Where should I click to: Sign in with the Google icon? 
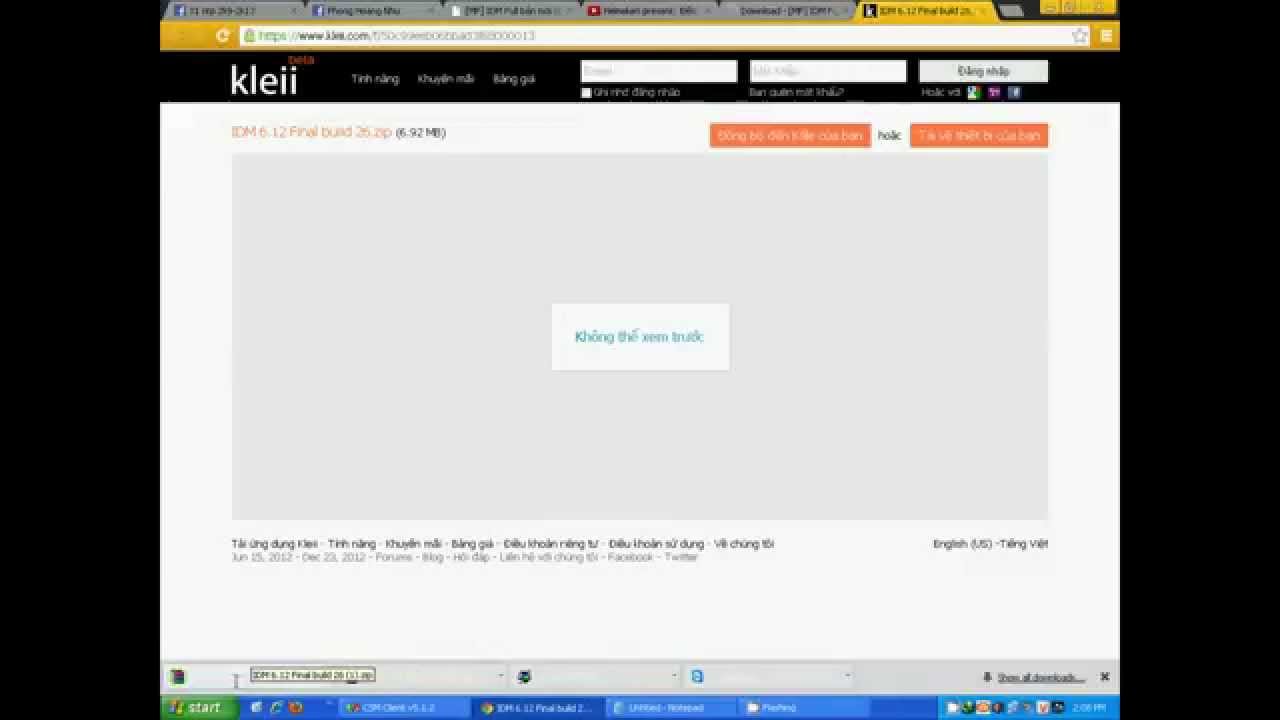(974, 92)
